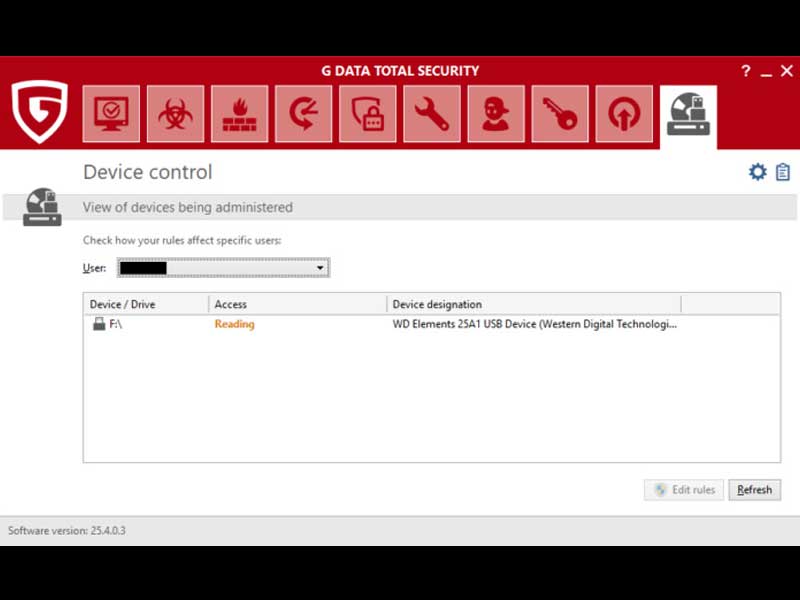Open the Tuner wrench icon
The height and width of the screenshot is (600, 800).
coord(432,114)
